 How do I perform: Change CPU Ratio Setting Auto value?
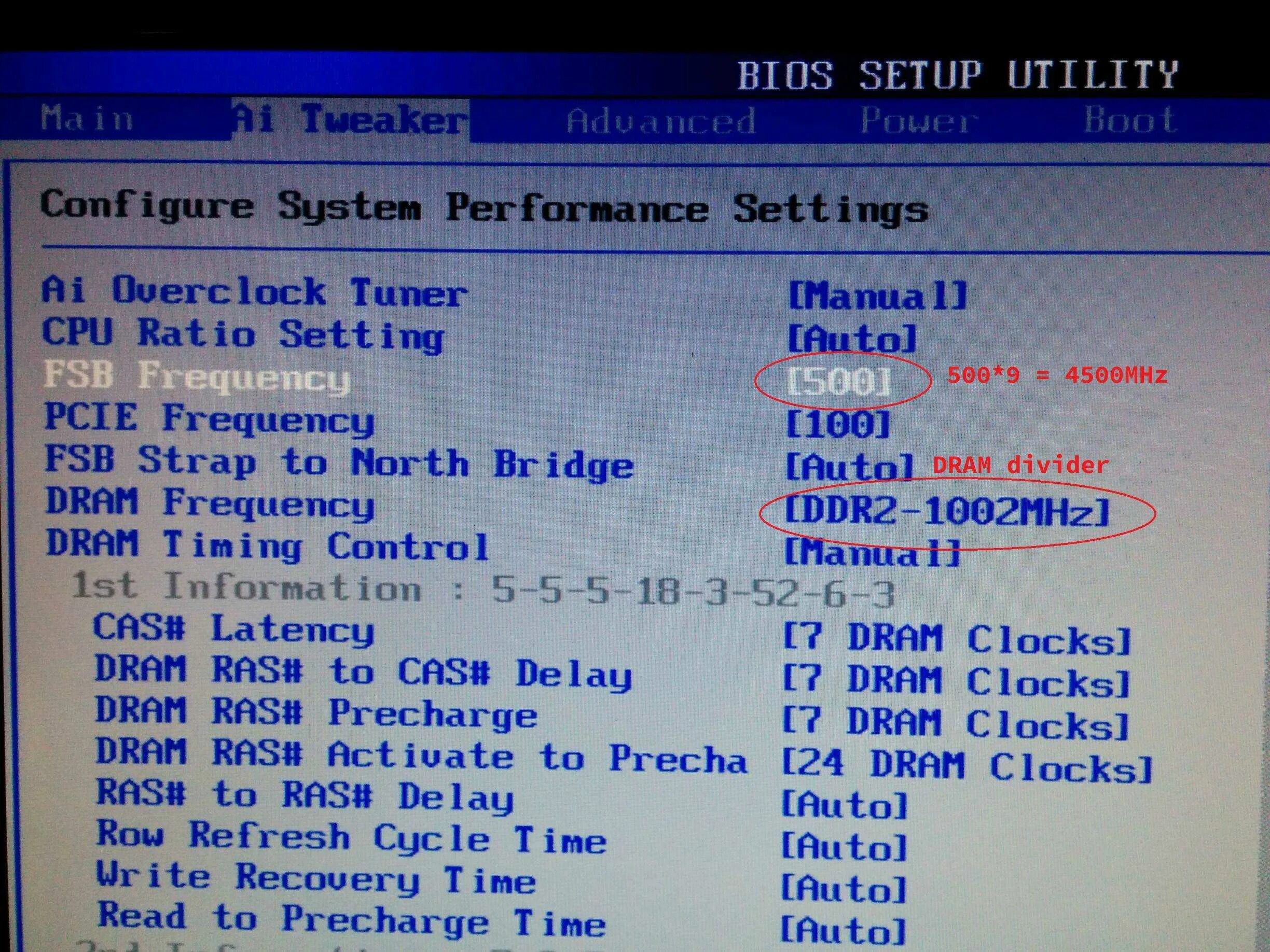coord(851,338)
